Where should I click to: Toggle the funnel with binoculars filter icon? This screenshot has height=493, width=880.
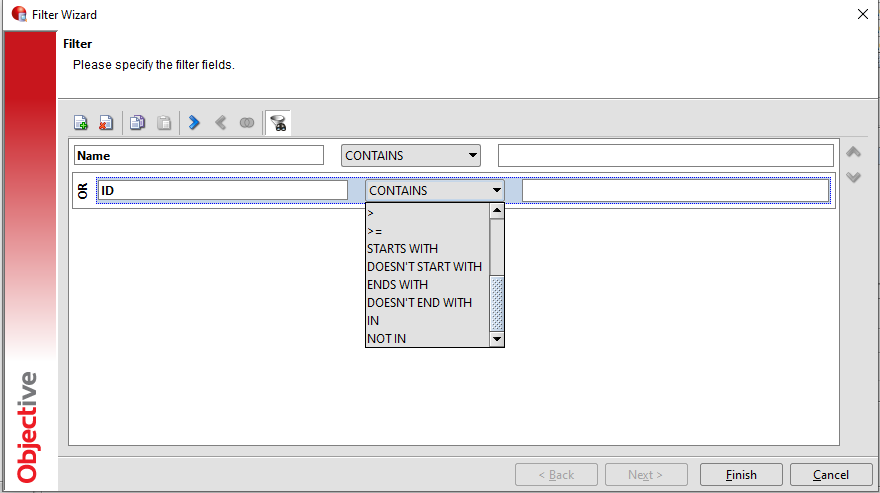pos(278,123)
